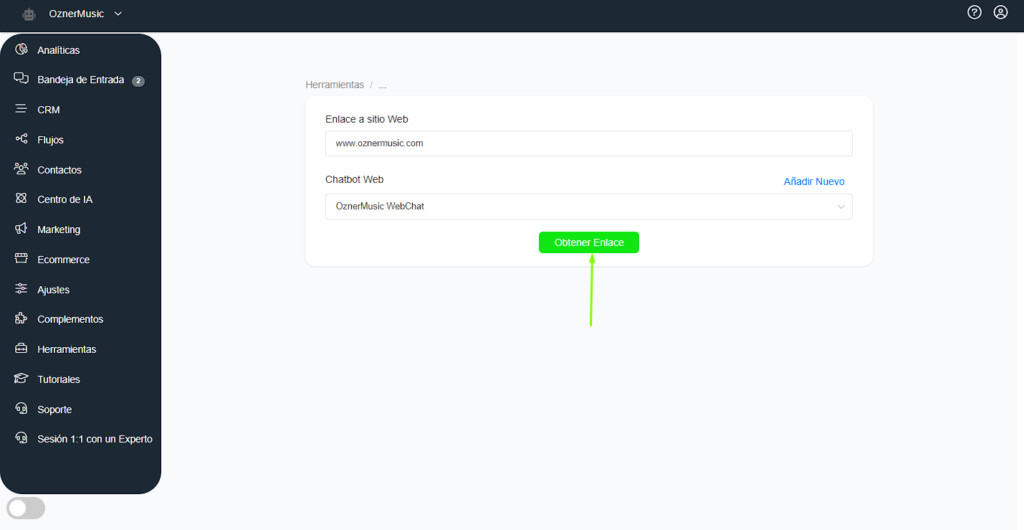The height and width of the screenshot is (530, 1024).
Task: Click the Ecommerce store icon
Action: [21, 259]
